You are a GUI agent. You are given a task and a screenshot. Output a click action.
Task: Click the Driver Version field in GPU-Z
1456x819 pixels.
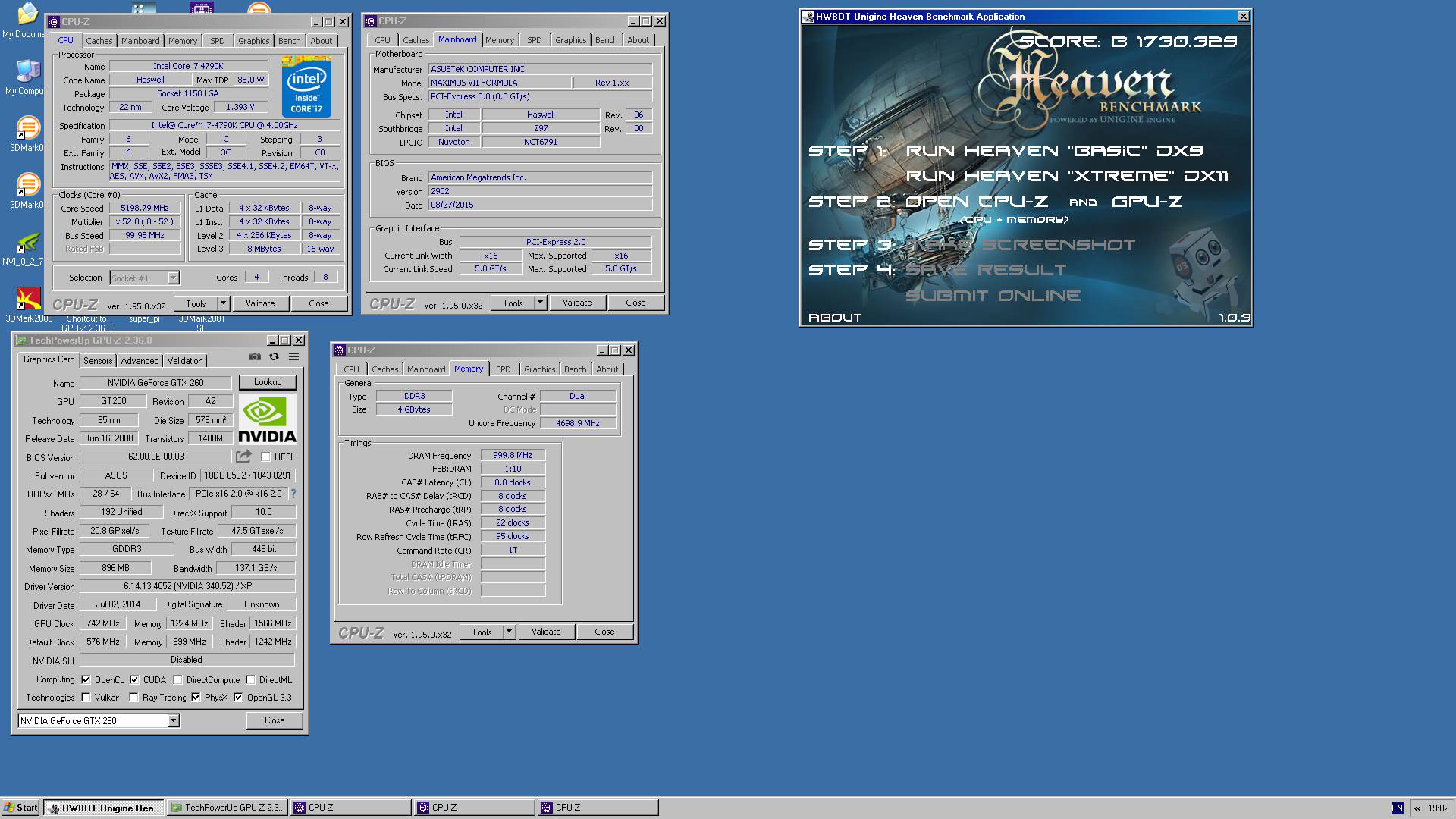[x=187, y=586]
